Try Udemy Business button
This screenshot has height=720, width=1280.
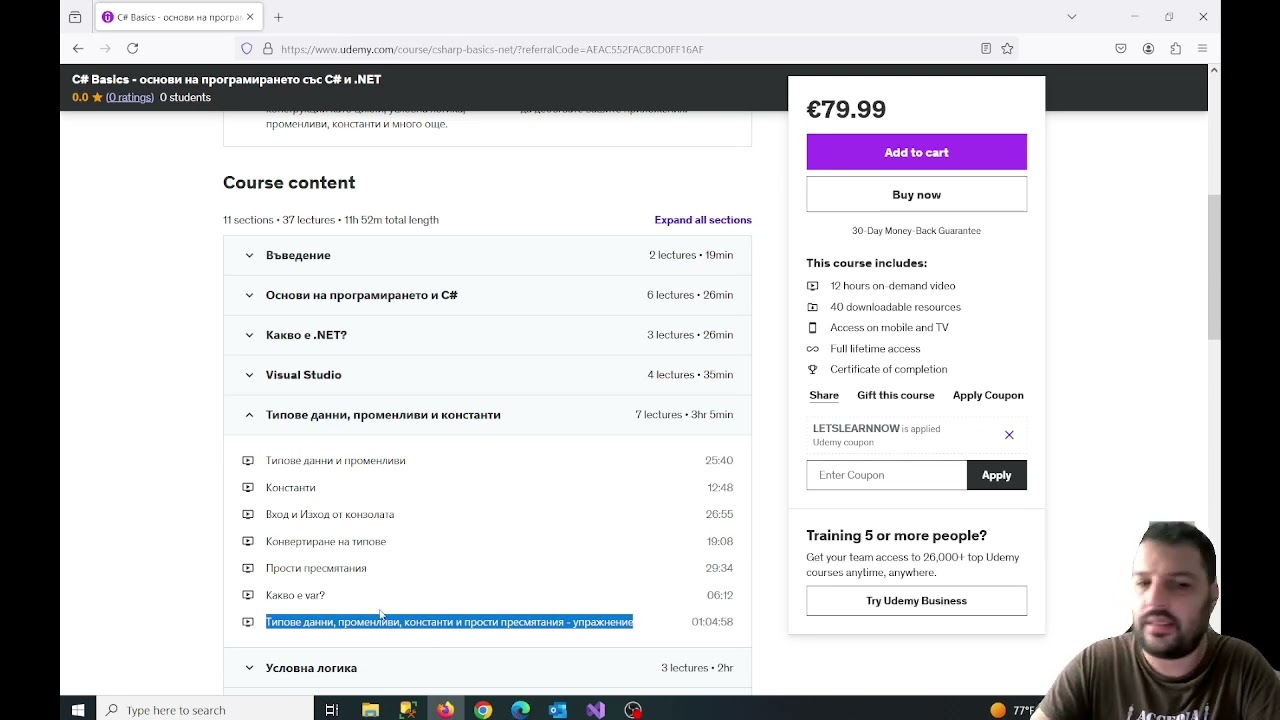pos(916,601)
